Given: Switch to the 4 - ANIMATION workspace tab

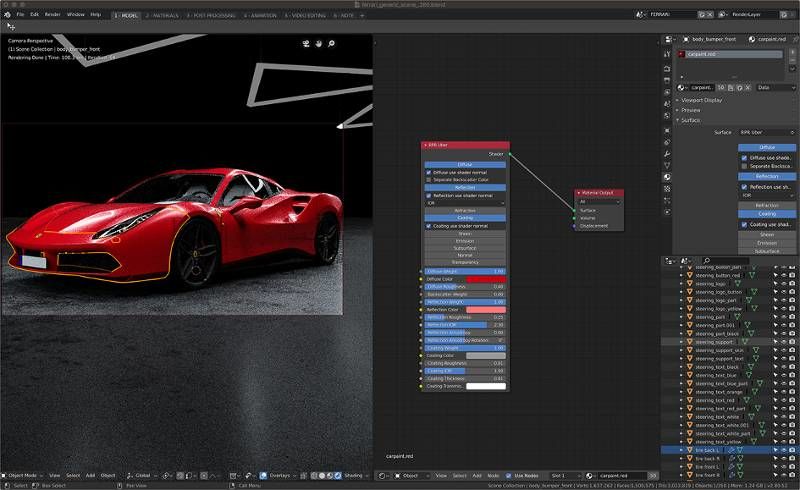Looking at the screenshot, I should tap(260, 16).
